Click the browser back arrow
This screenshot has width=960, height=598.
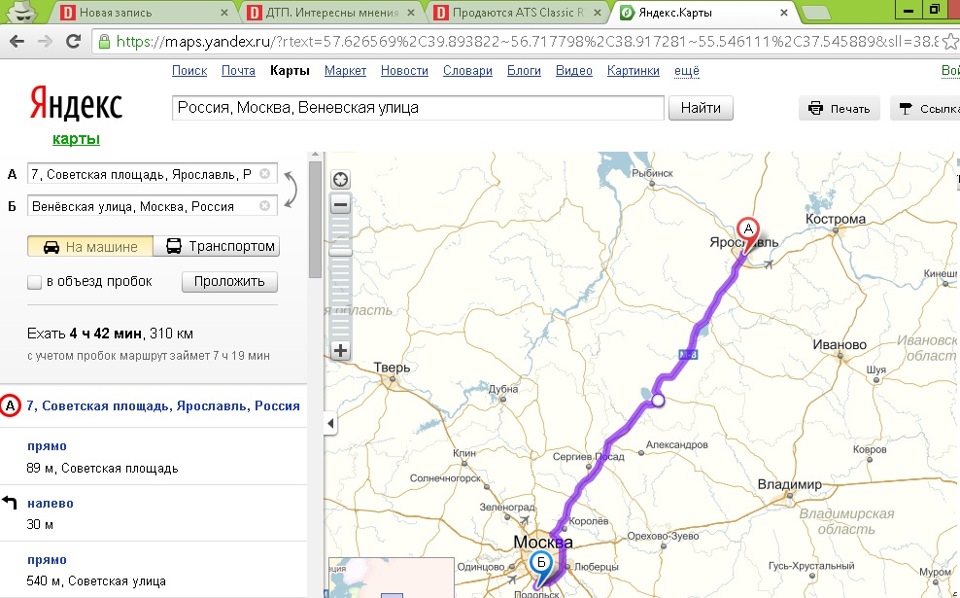(x=17, y=42)
